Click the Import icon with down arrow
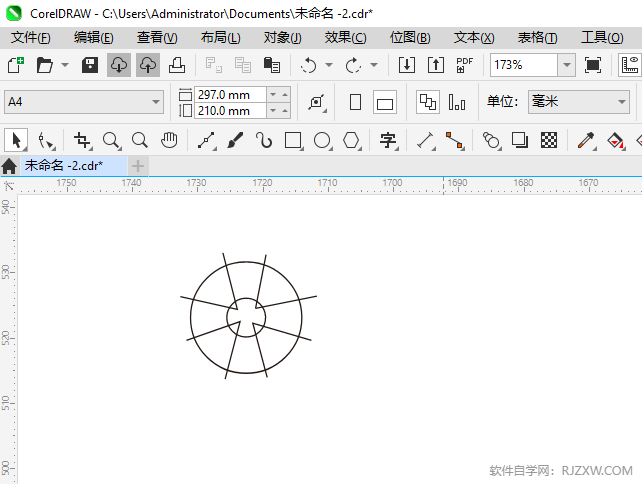642x484 pixels. click(x=407, y=65)
